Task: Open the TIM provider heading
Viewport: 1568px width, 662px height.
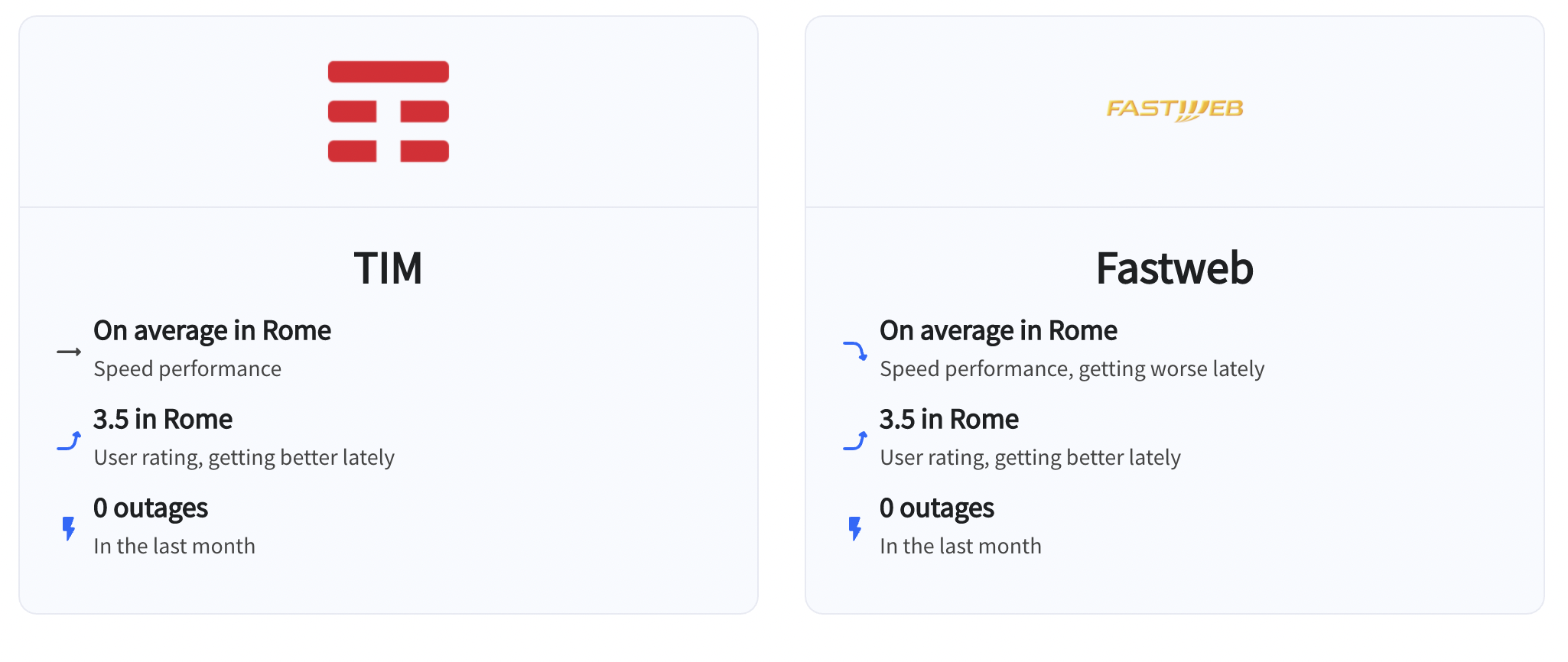Action: [389, 268]
